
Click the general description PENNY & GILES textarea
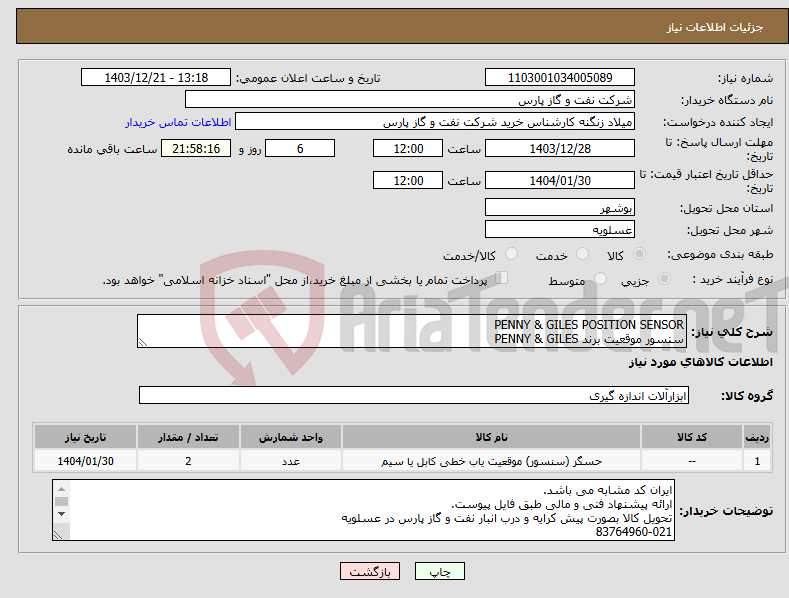(x=412, y=331)
